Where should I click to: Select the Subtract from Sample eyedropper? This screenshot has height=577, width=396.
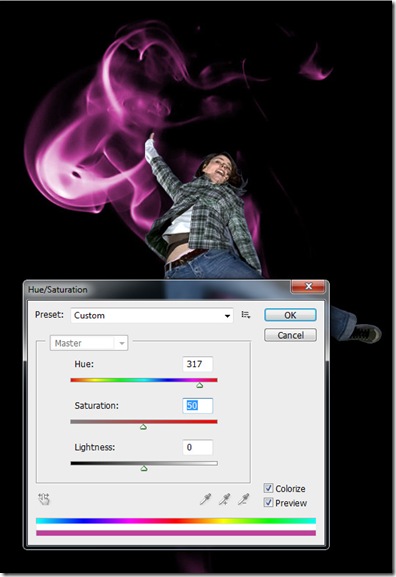point(243,499)
